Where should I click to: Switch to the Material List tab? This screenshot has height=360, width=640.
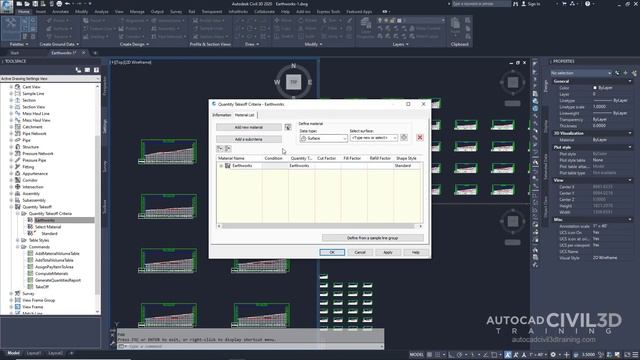(x=244, y=115)
